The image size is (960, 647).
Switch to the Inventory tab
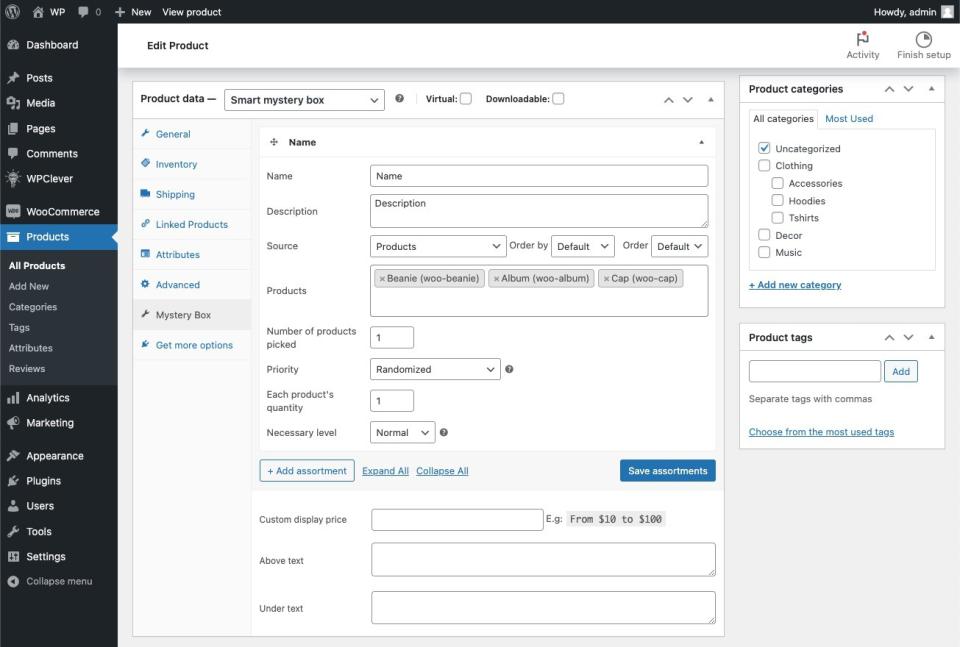click(x=176, y=164)
